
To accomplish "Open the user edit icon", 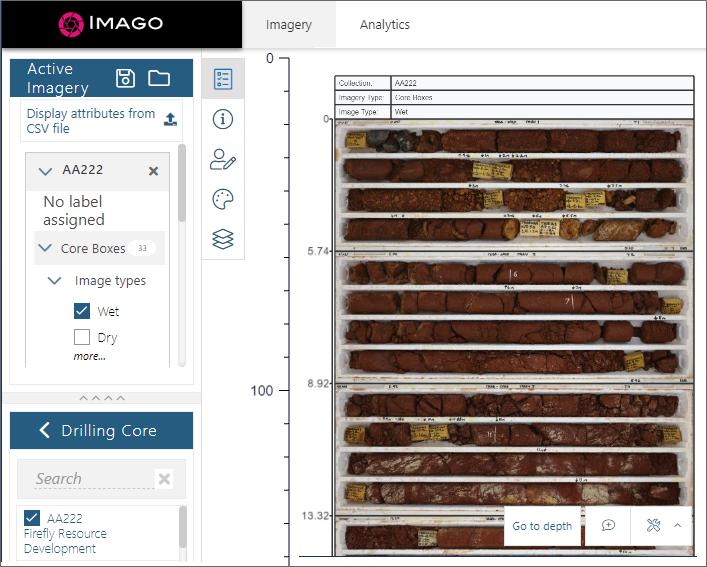I will click(223, 160).
